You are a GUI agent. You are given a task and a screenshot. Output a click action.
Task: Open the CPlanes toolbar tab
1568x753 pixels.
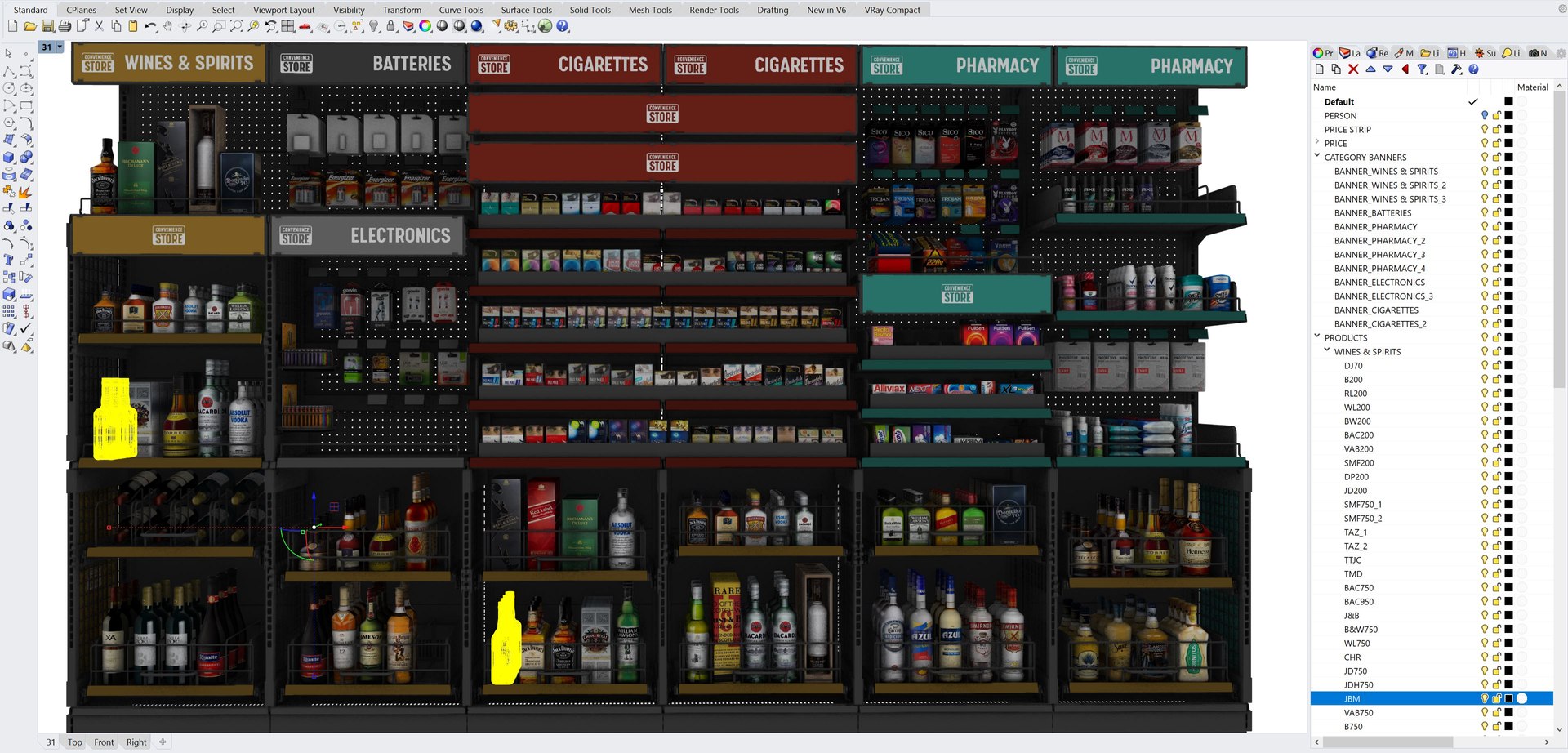click(x=81, y=10)
